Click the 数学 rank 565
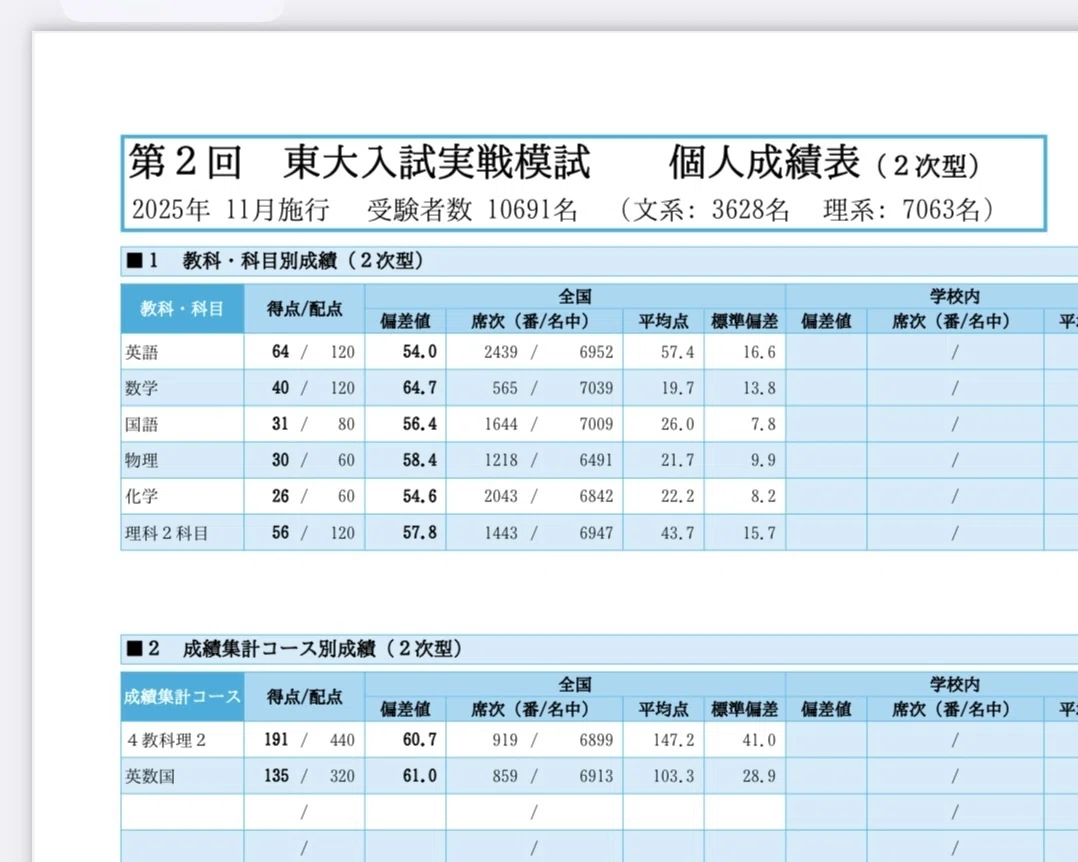This screenshot has width=1078, height=862. (x=505, y=388)
